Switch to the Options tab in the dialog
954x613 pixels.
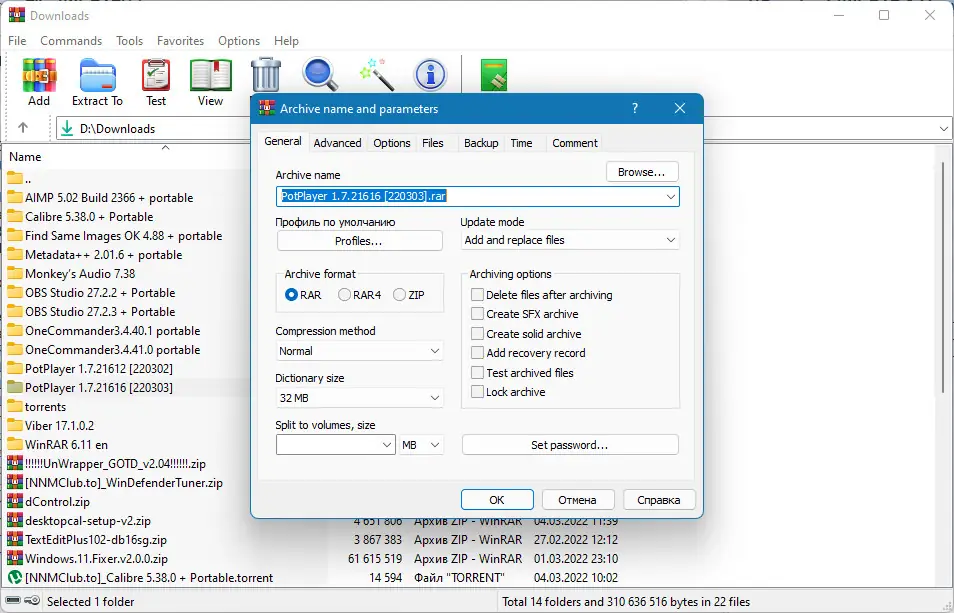pyautogui.click(x=392, y=143)
